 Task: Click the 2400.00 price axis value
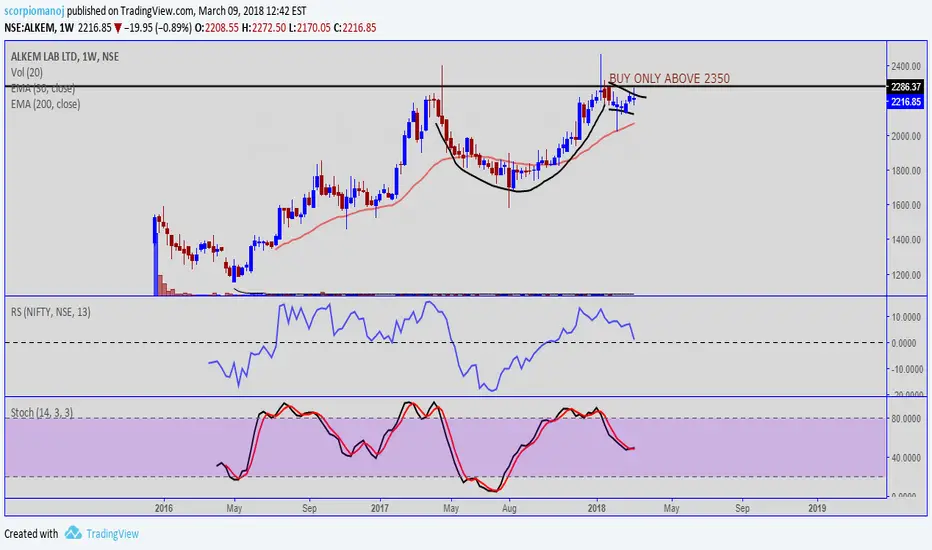[x=905, y=66]
